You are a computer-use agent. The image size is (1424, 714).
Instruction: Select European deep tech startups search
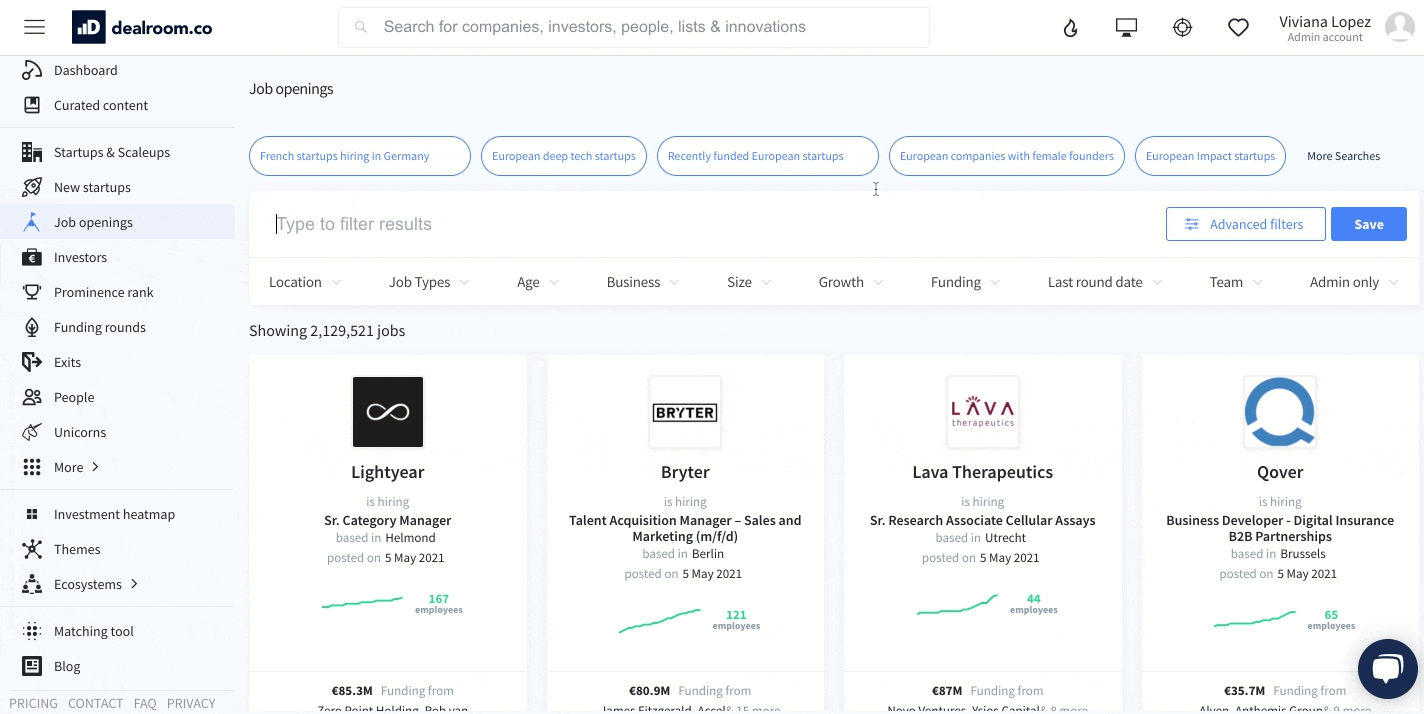click(564, 156)
